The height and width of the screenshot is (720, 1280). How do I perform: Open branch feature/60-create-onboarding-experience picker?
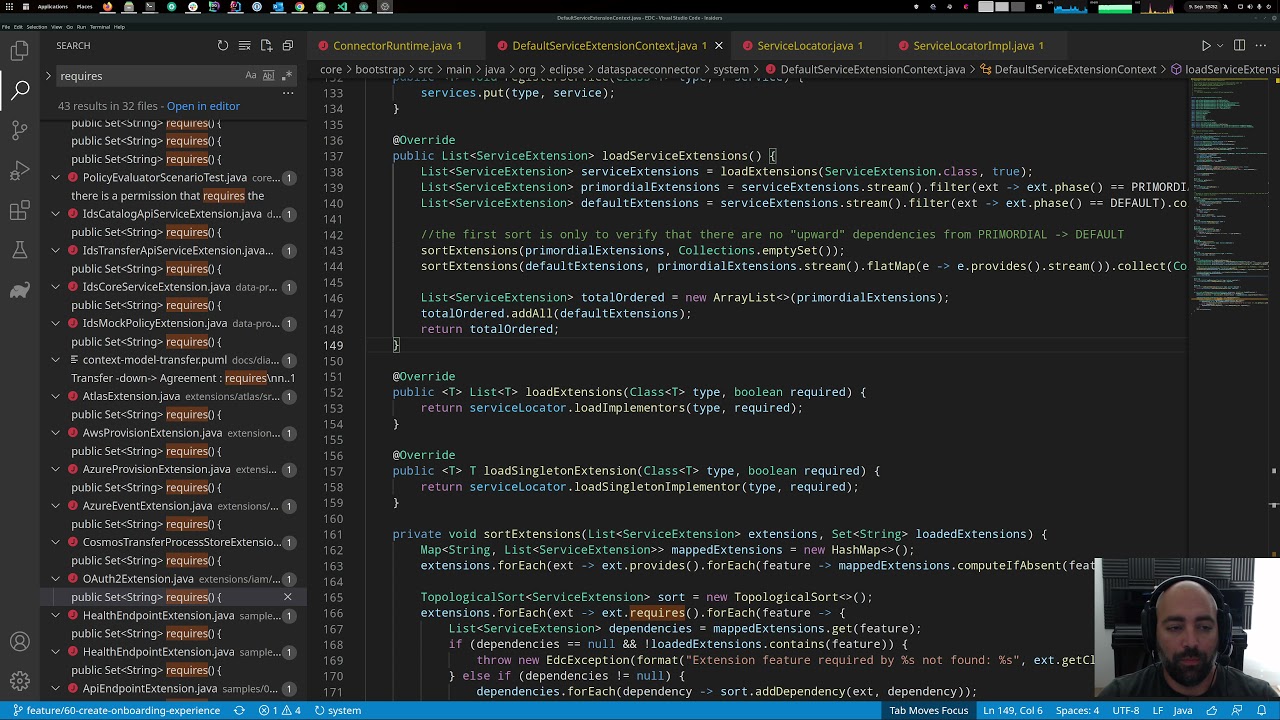click(116, 711)
